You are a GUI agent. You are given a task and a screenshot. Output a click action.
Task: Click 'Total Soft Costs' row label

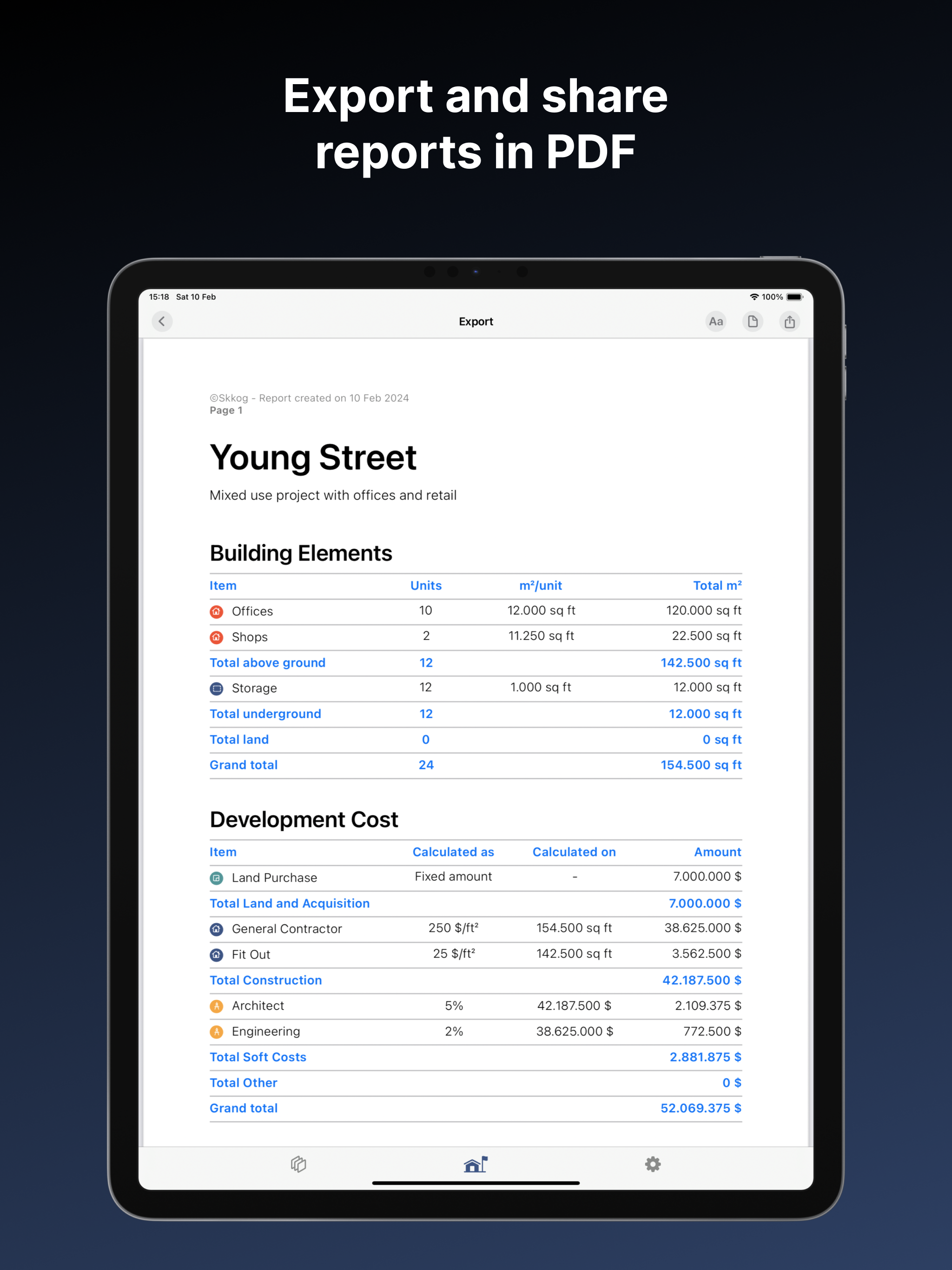pyautogui.click(x=258, y=1057)
